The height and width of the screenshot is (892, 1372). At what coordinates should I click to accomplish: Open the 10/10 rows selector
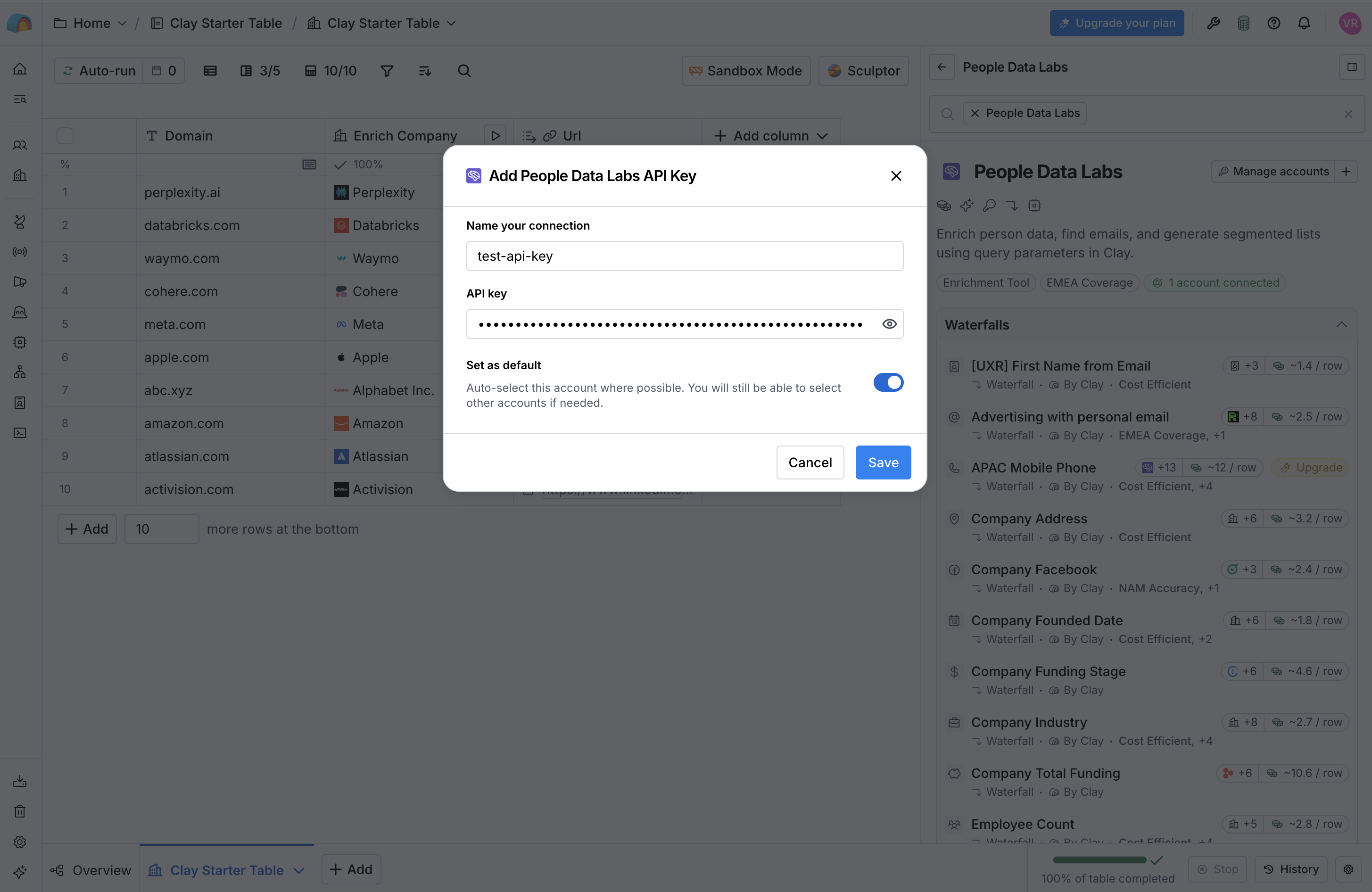331,70
